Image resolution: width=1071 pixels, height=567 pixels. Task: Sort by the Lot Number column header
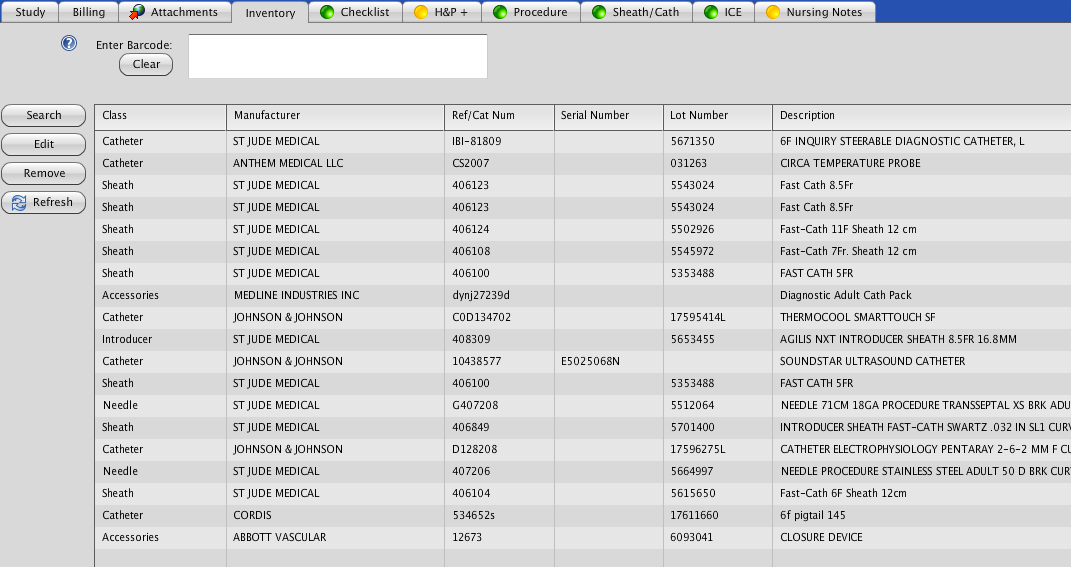tap(718, 117)
